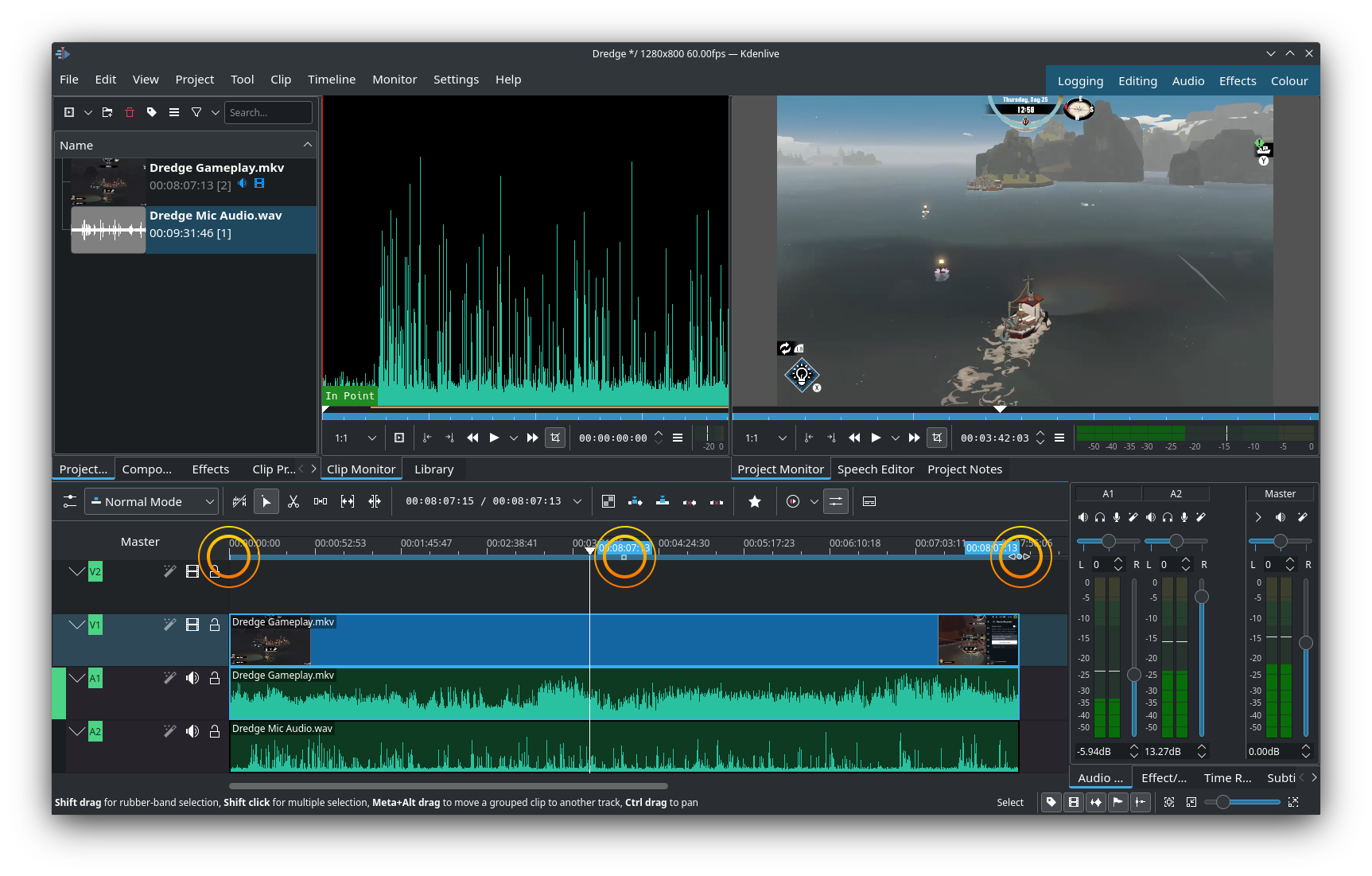Select the ripple tool in the timeline toolbar
Image resolution: width=1372 pixels, height=876 pixels.
[375, 501]
